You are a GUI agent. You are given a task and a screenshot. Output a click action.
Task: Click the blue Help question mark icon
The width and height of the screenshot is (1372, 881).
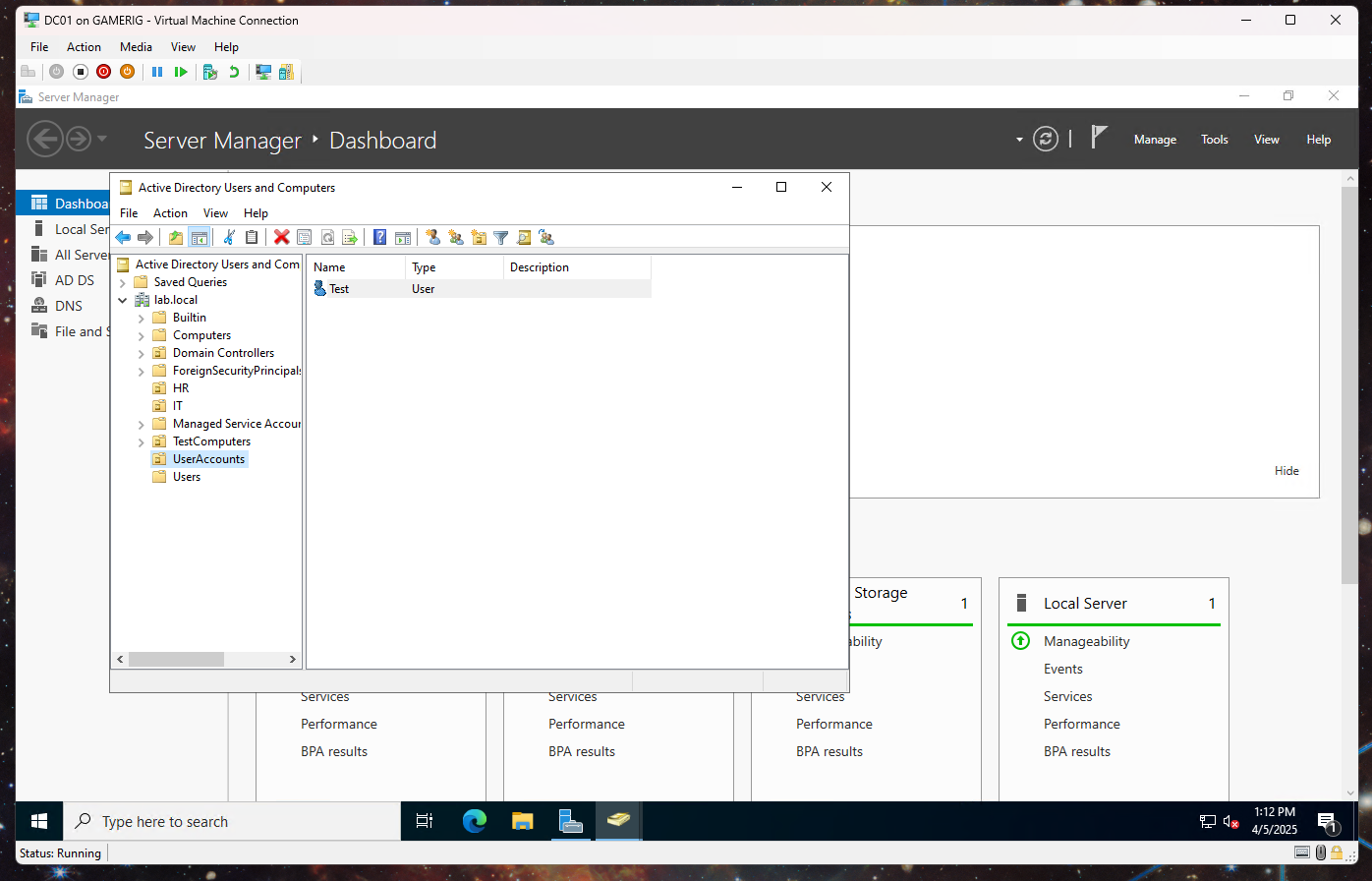(379, 237)
